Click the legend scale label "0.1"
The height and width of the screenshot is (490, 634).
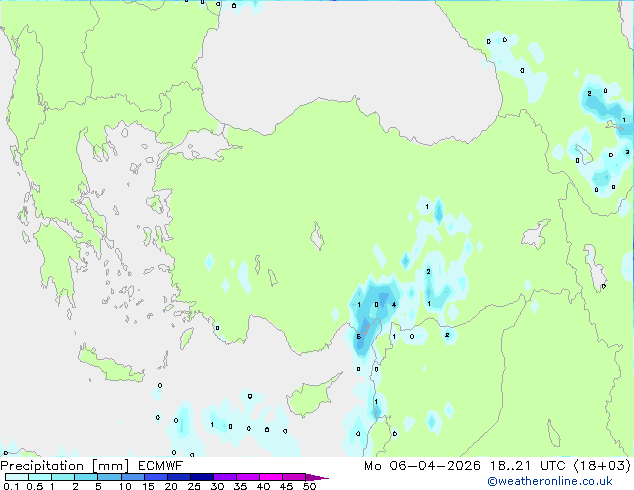pos(11,486)
